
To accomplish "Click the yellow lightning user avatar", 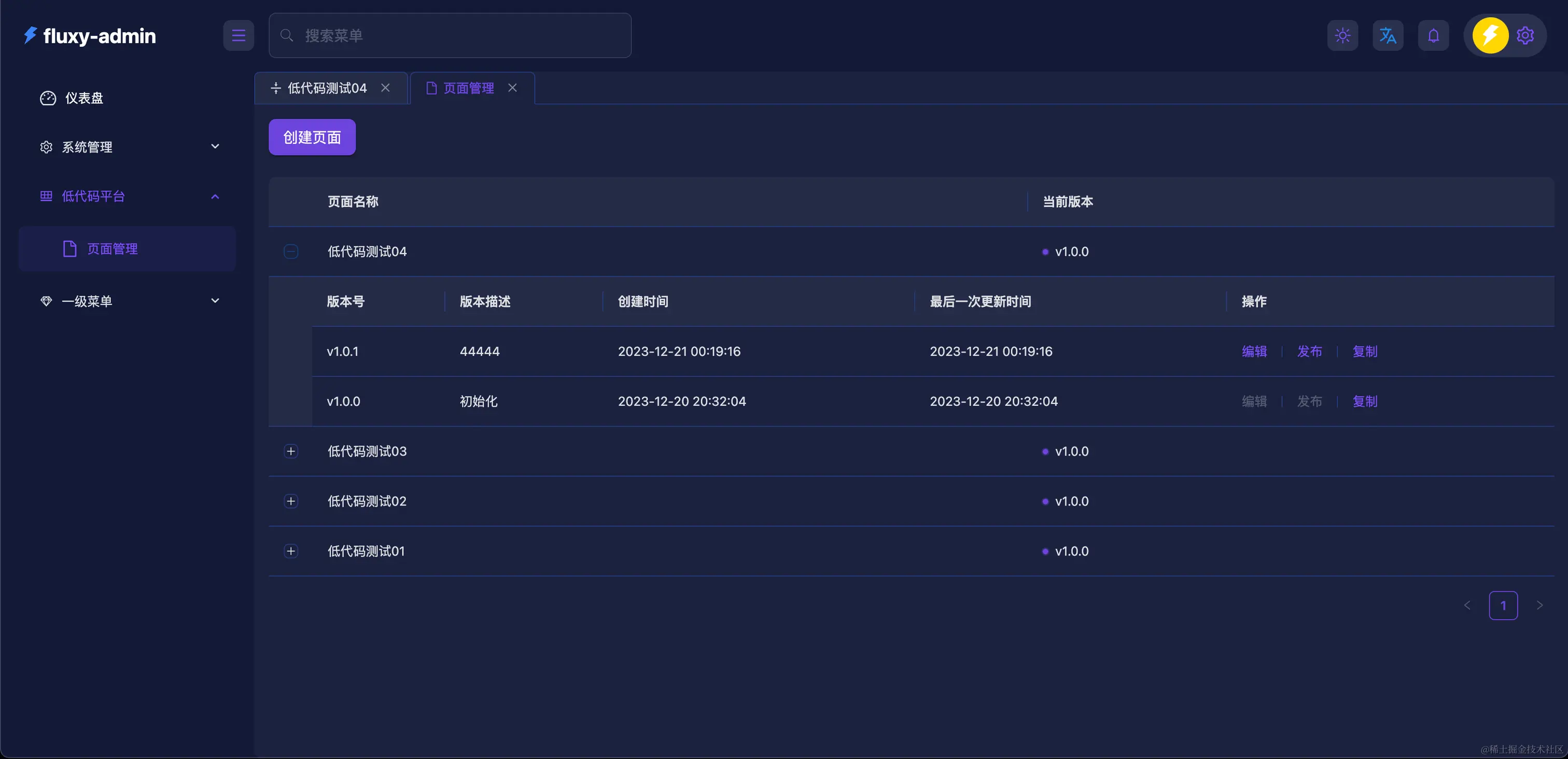I will [1490, 35].
